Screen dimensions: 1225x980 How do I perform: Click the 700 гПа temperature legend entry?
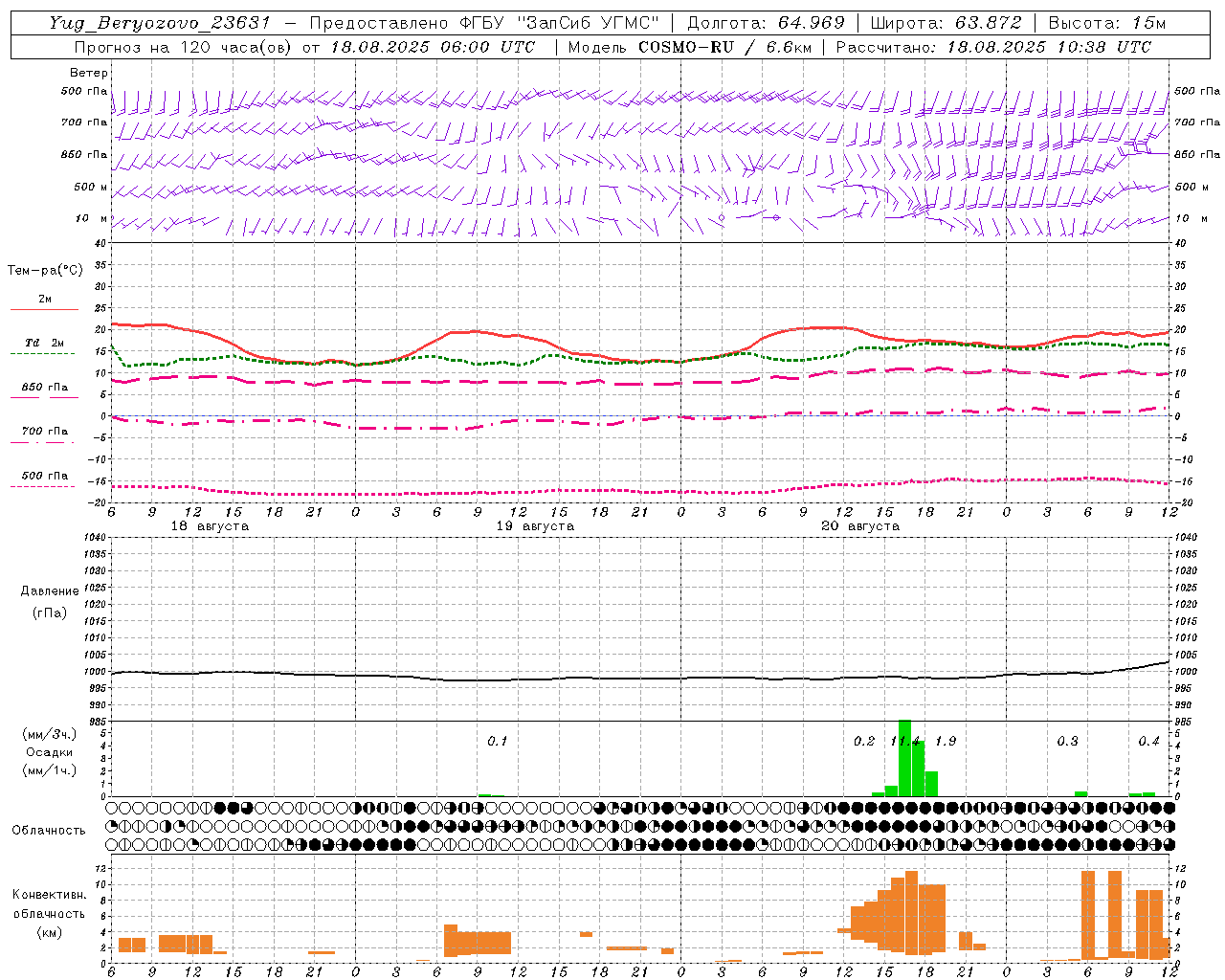[44, 431]
